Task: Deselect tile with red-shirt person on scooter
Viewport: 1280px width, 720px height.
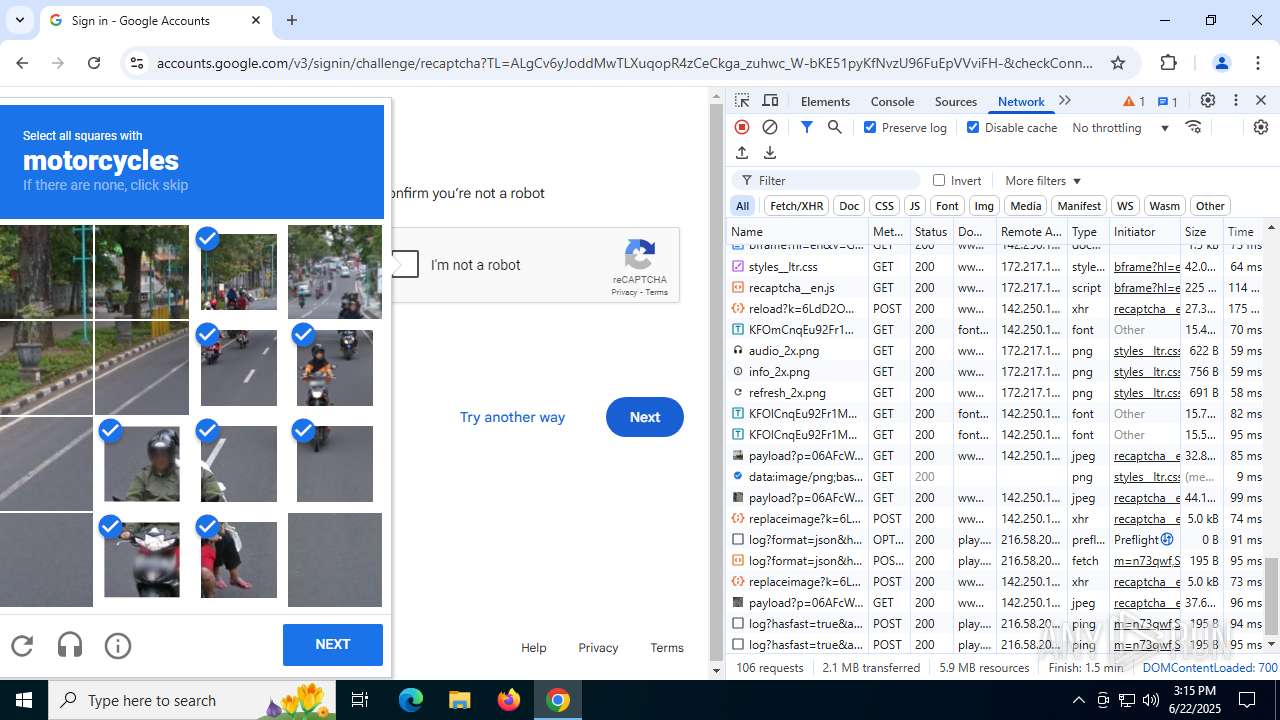Action: (x=238, y=560)
